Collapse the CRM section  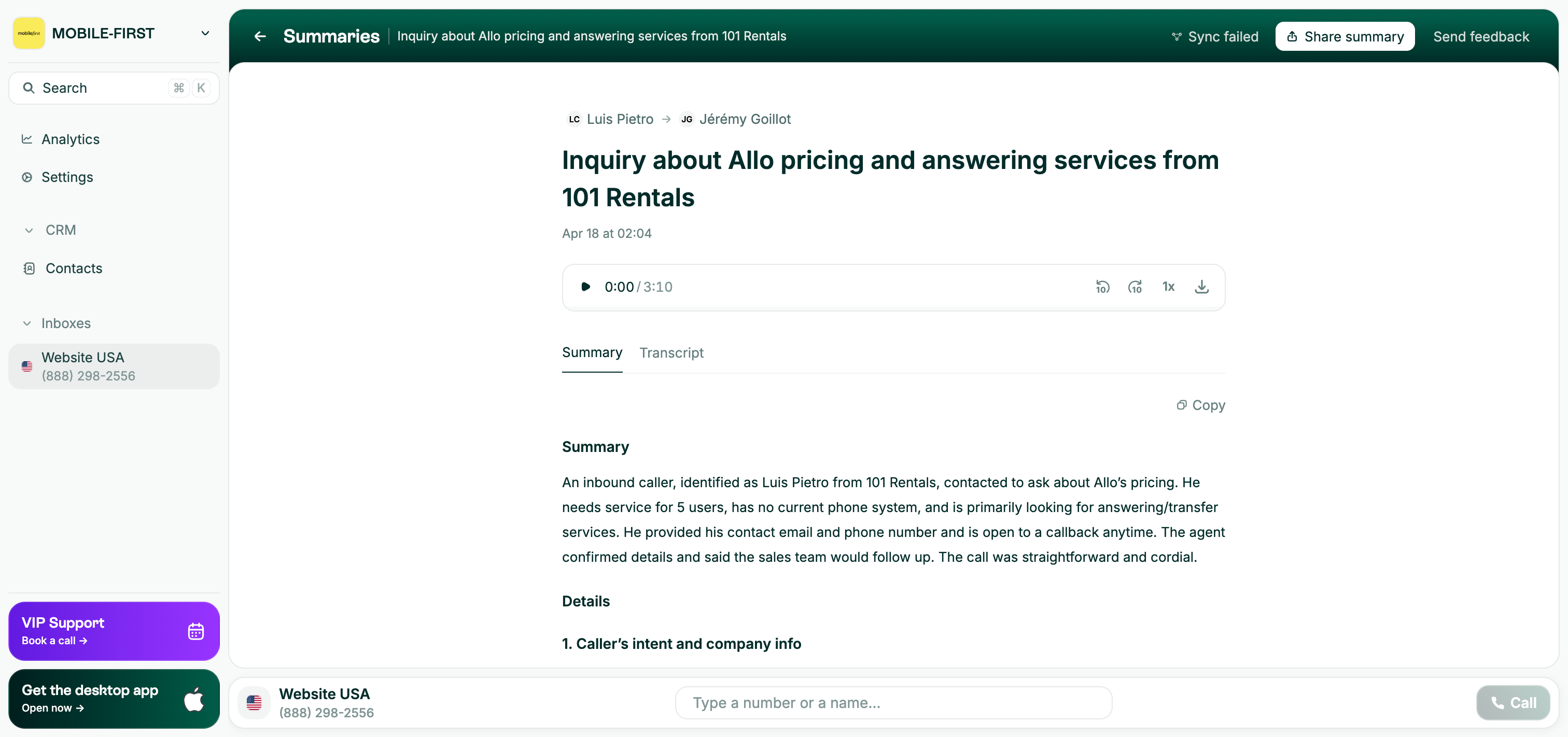29,230
